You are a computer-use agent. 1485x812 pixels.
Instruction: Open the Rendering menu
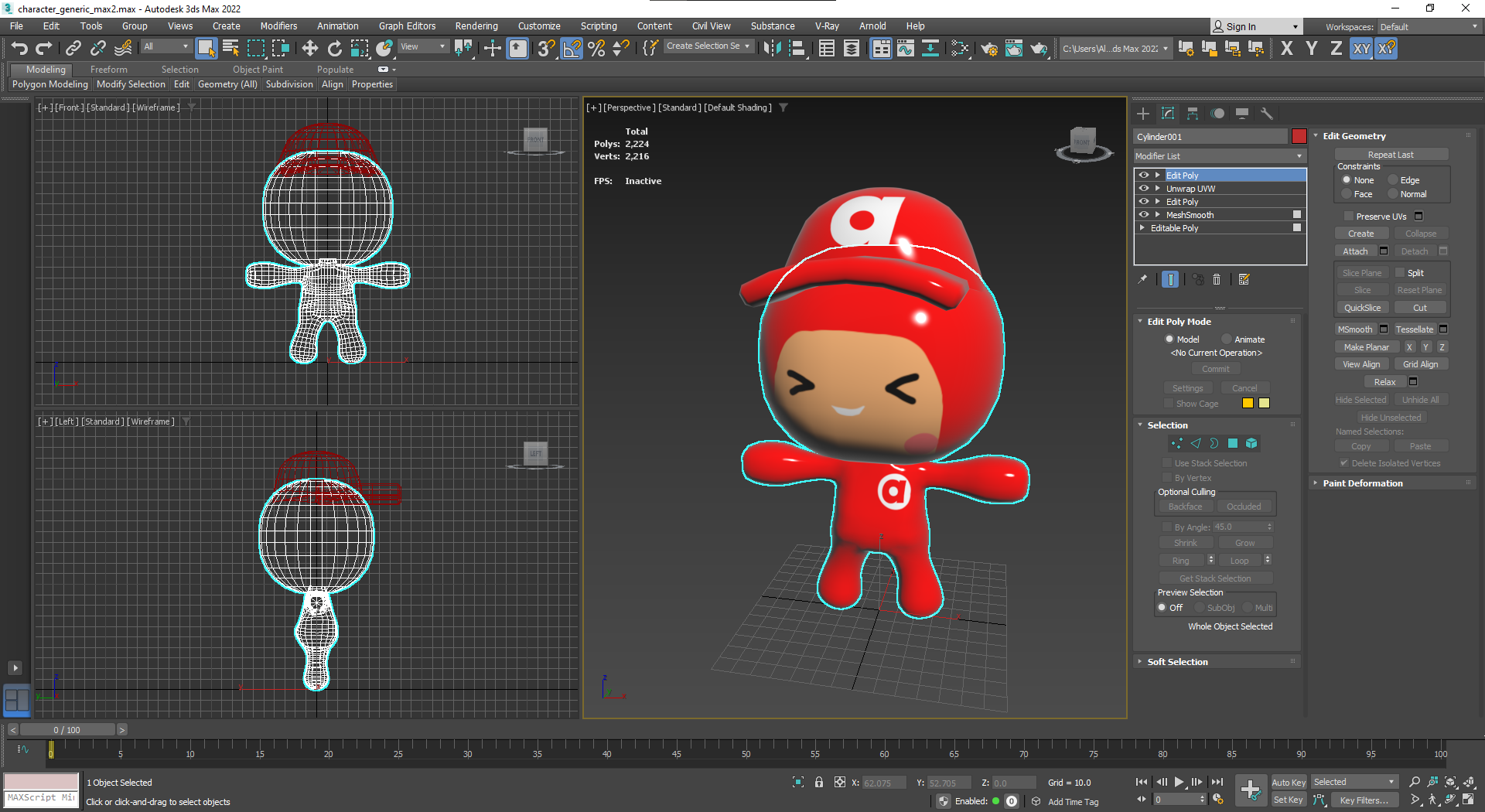[476, 26]
